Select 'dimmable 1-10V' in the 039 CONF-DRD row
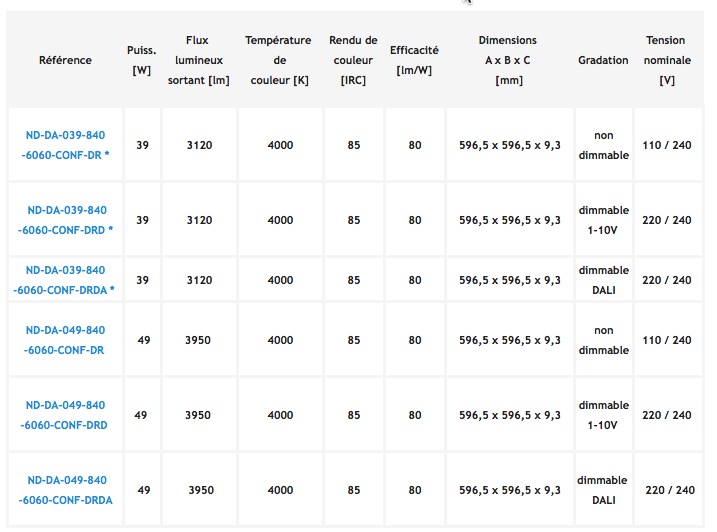717x532 pixels. click(x=604, y=220)
